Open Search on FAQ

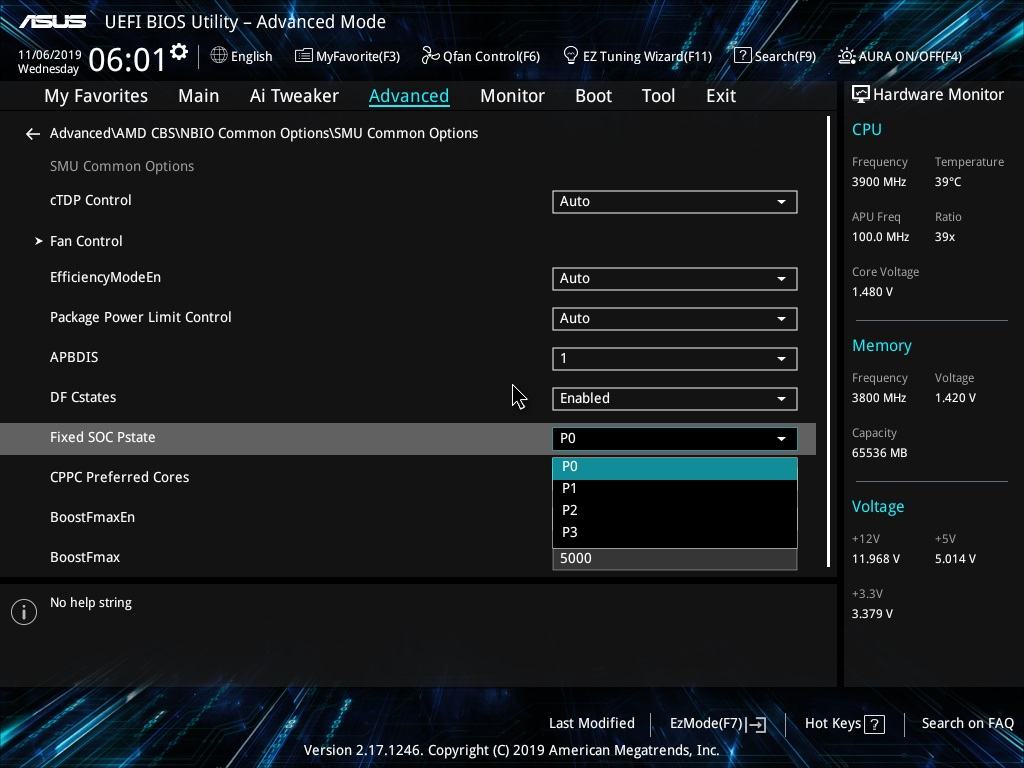(967, 724)
